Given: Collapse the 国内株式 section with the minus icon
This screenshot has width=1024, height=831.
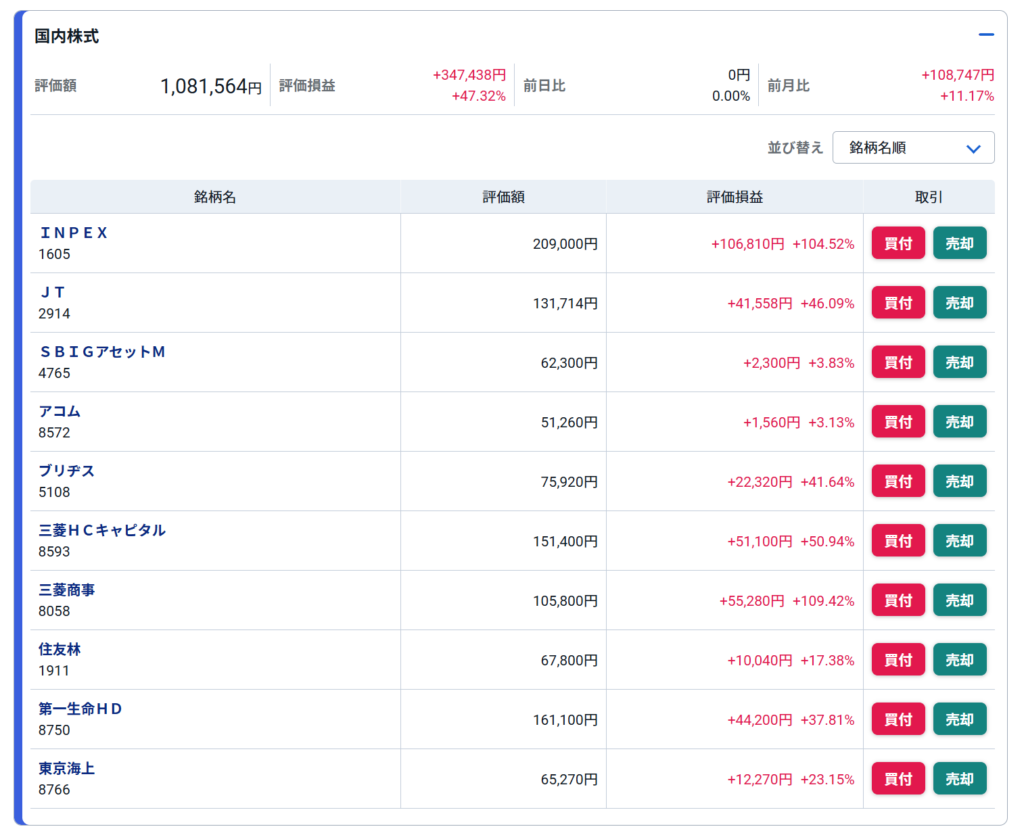Looking at the screenshot, I should (986, 35).
